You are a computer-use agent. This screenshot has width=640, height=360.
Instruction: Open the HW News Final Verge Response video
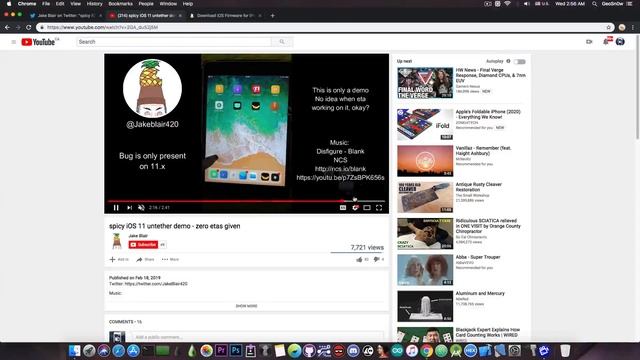coord(490,76)
